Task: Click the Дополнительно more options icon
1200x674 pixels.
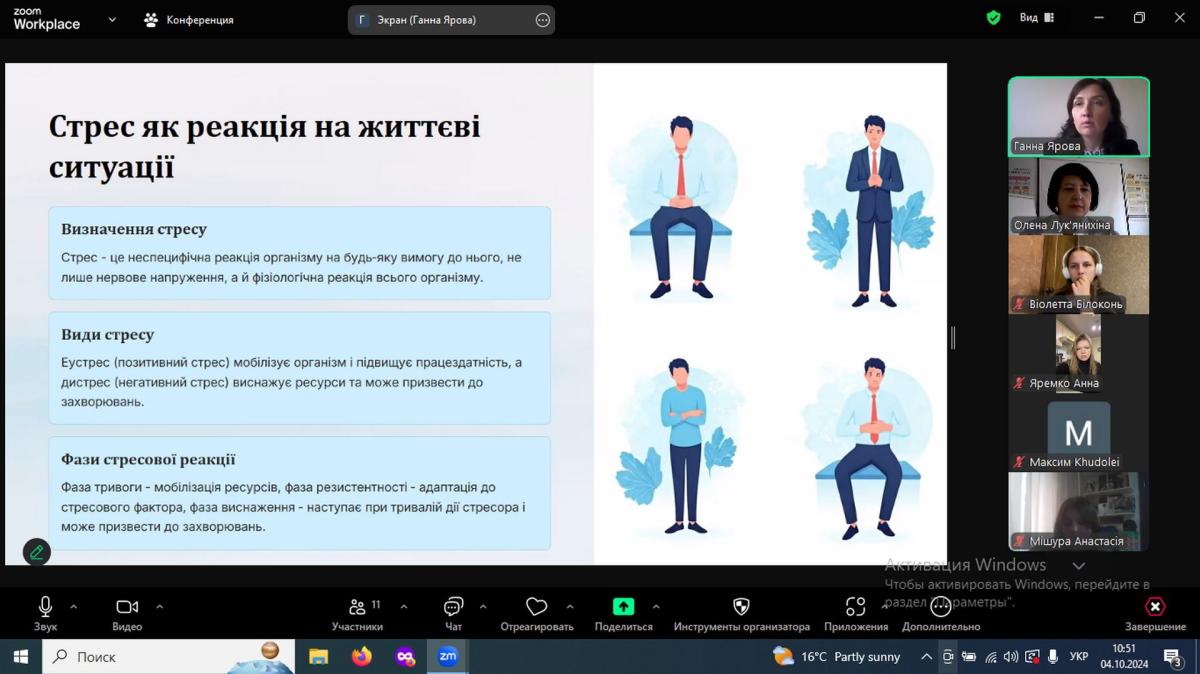Action: tap(940, 607)
